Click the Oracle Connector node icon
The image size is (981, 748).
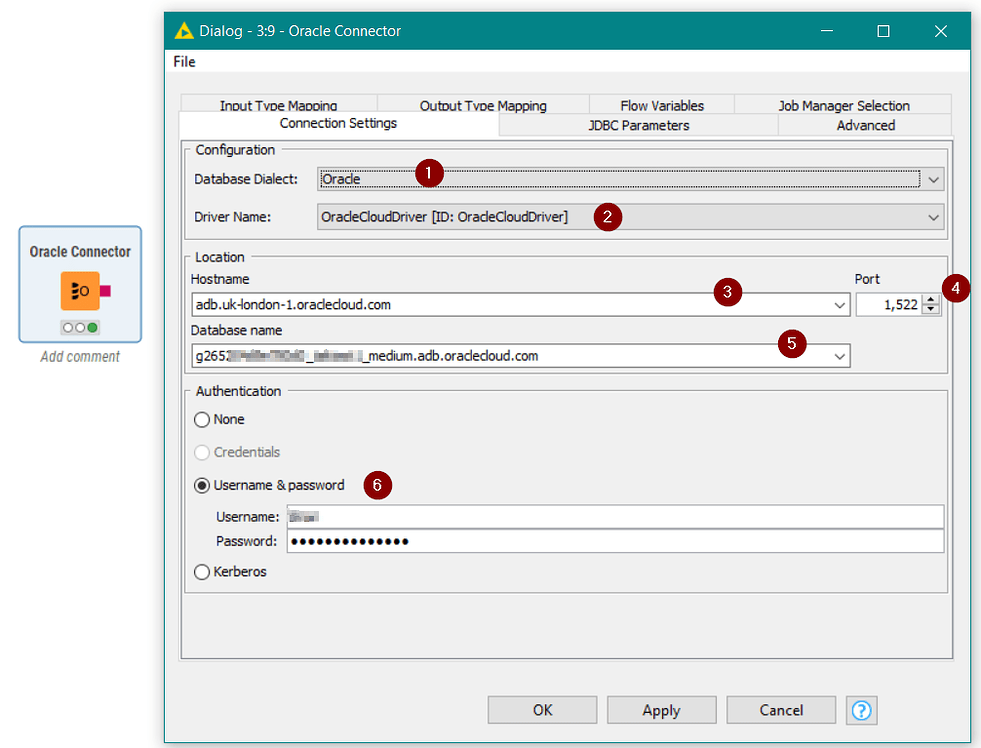click(x=80, y=292)
